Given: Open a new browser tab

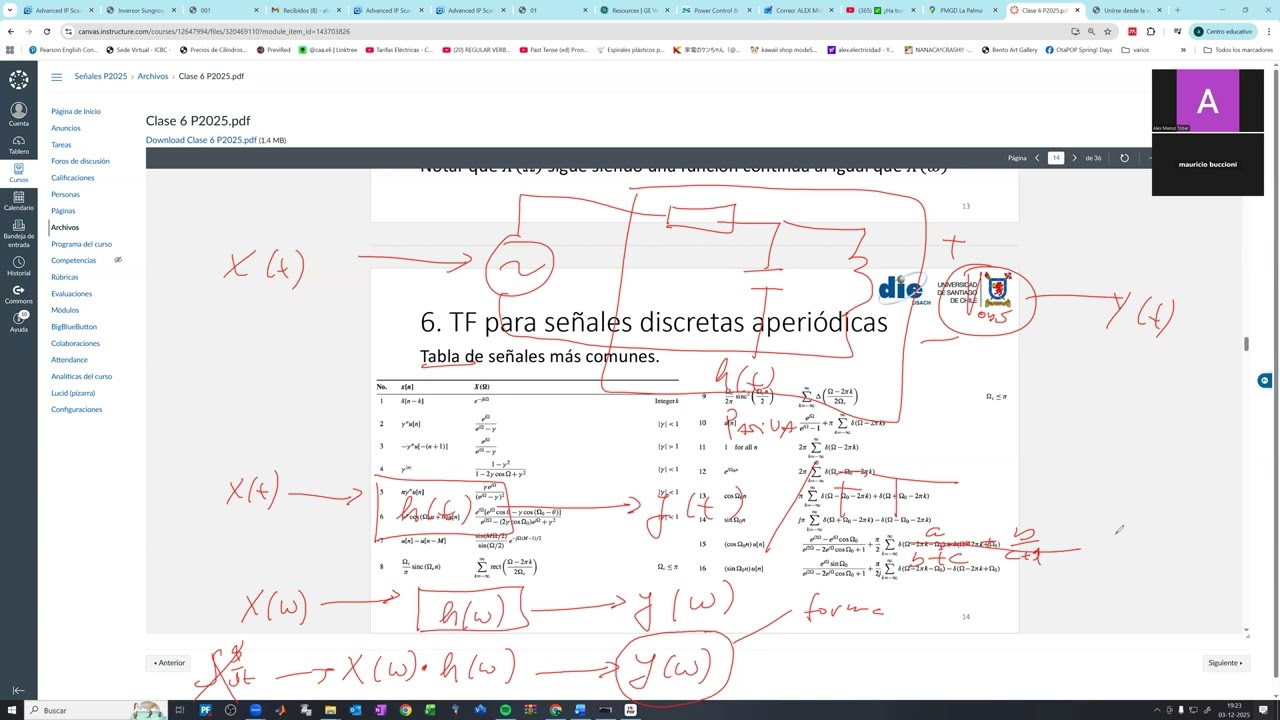Looking at the screenshot, I should coord(1177,10).
